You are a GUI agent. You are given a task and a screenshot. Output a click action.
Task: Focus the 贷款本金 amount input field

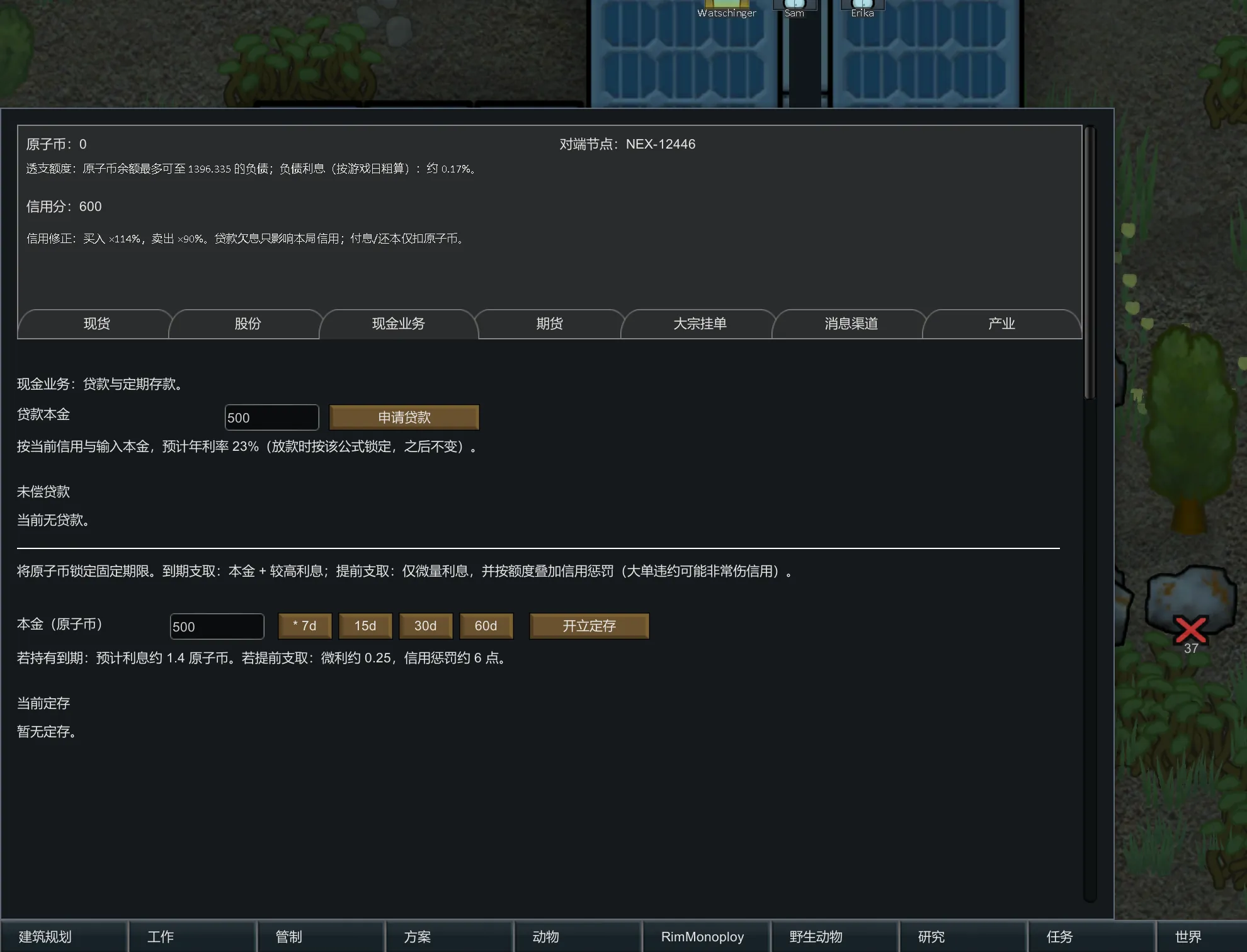271,417
